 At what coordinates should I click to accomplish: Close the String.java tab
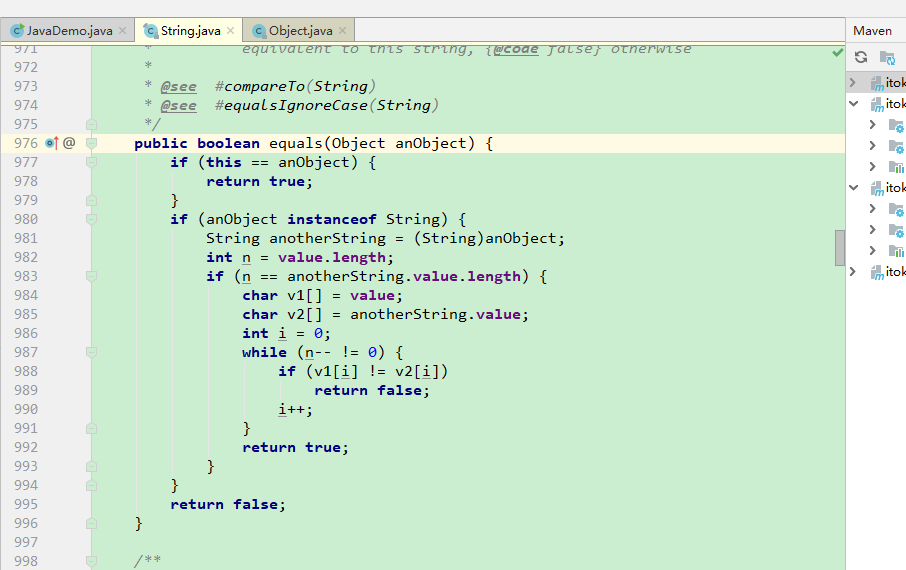[x=230, y=31]
